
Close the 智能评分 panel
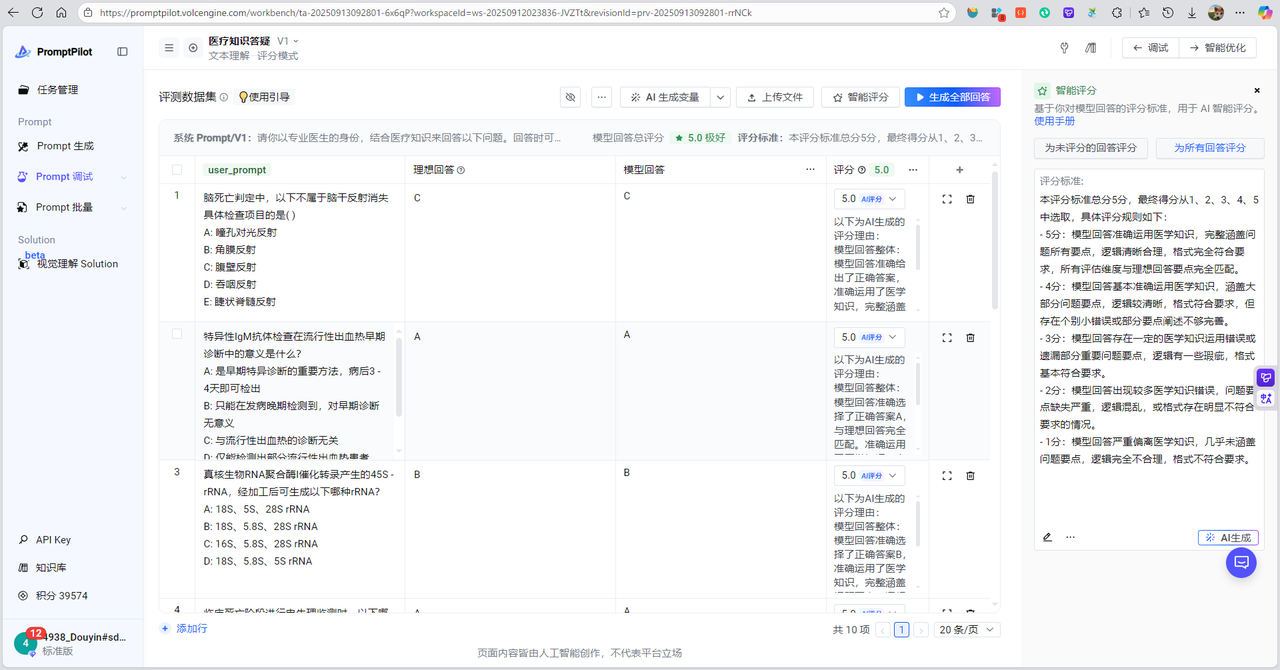pos(1257,90)
